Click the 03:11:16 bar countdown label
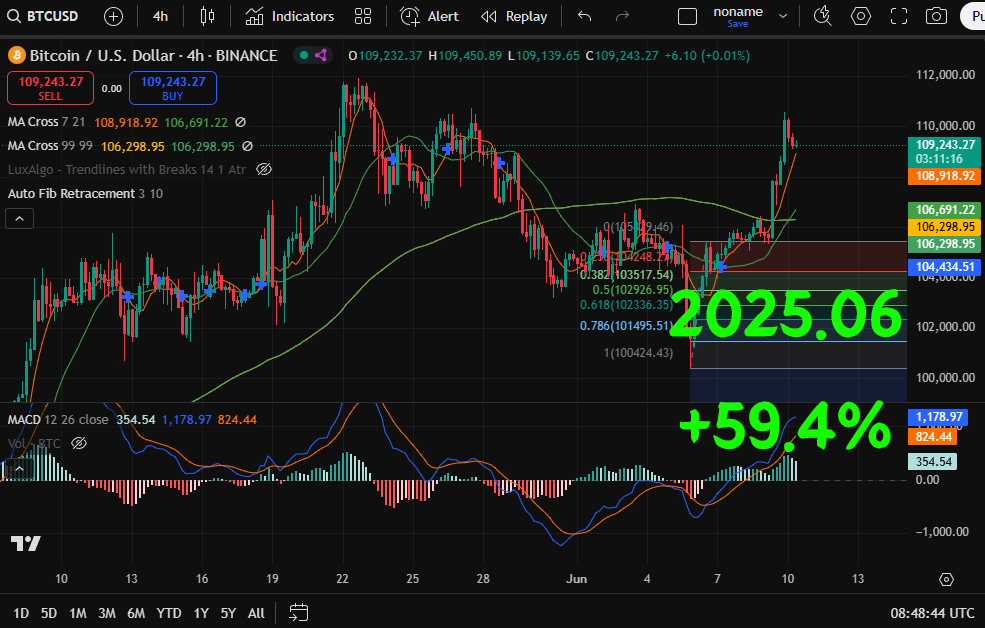 coord(939,159)
